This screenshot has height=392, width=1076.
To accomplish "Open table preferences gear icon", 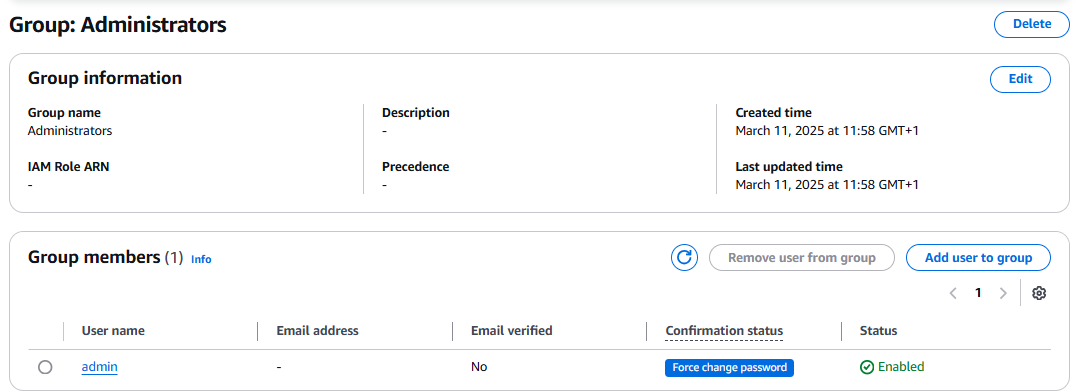I will [1039, 293].
